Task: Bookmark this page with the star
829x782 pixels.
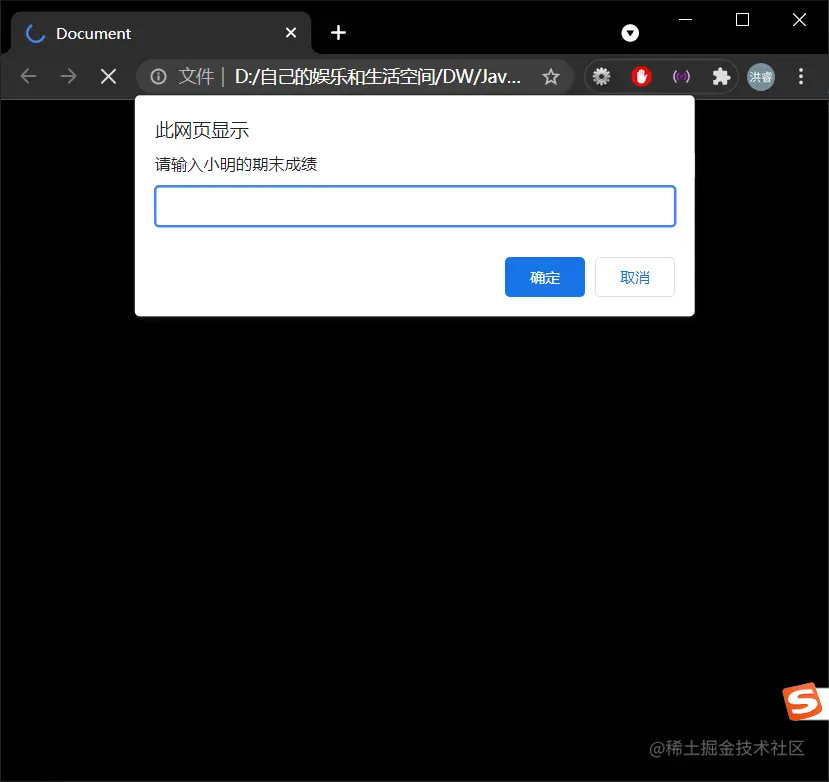Action: click(x=551, y=77)
